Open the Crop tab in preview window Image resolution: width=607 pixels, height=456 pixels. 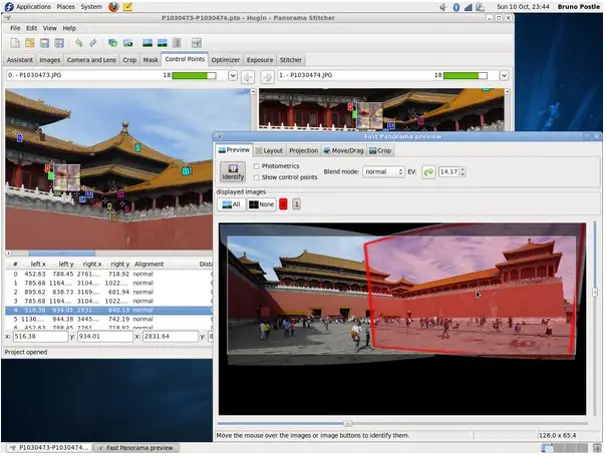pos(381,151)
